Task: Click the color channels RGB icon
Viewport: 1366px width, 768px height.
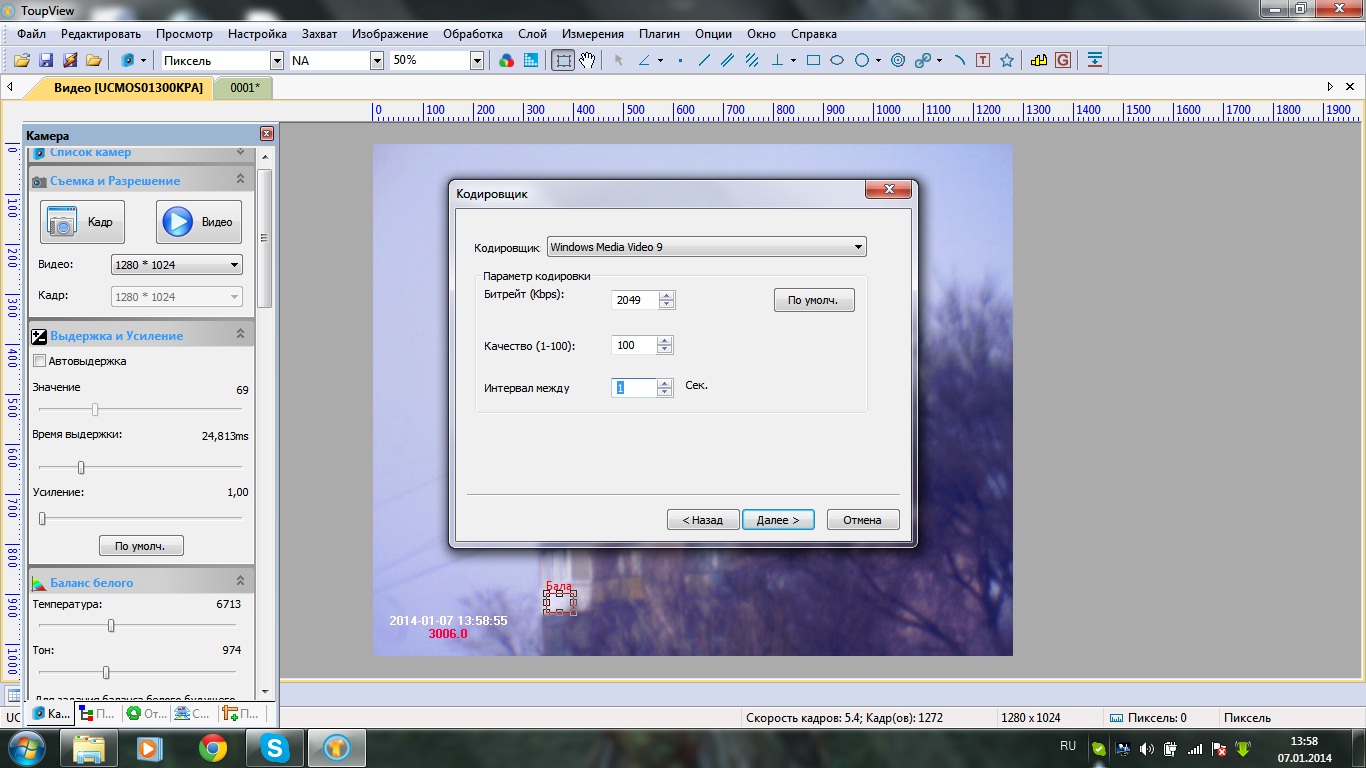Action: click(507, 60)
